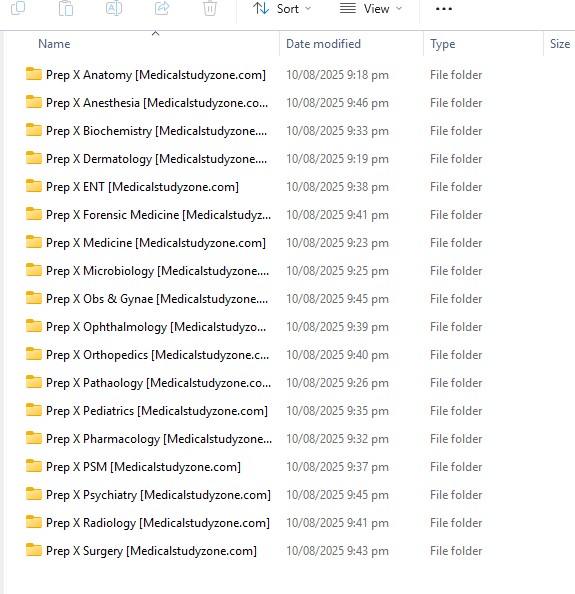Click the 'Prep X Psychiatry' folder name

[158, 496]
